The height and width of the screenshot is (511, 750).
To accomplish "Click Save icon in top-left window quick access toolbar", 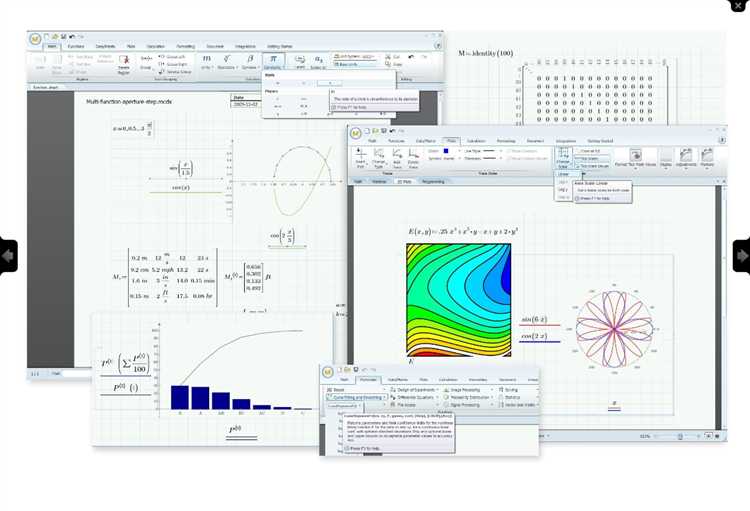I will click(x=63, y=37).
